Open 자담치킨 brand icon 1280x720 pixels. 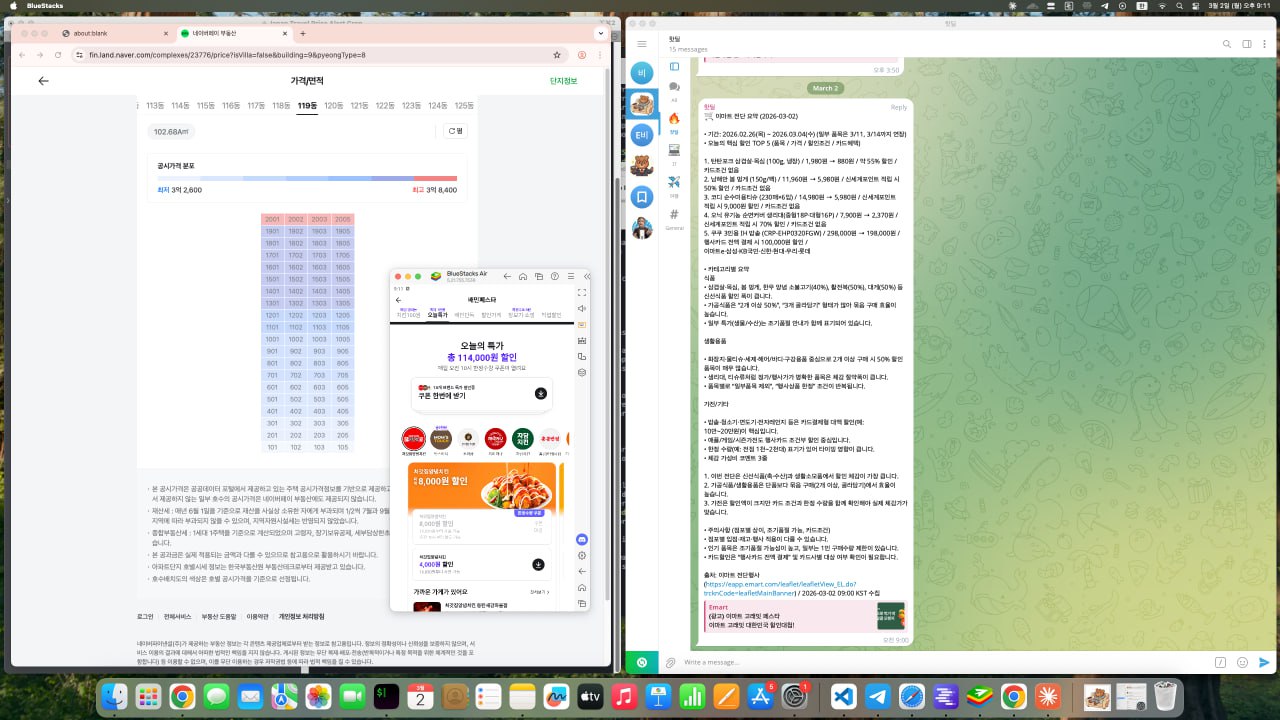[x=522, y=438]
